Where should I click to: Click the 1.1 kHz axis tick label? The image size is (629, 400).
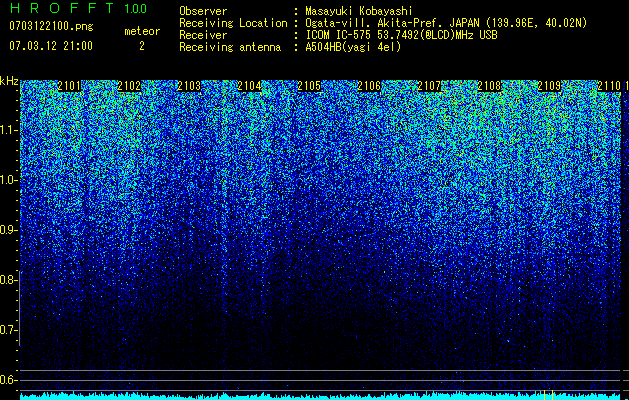pos(9,130)
